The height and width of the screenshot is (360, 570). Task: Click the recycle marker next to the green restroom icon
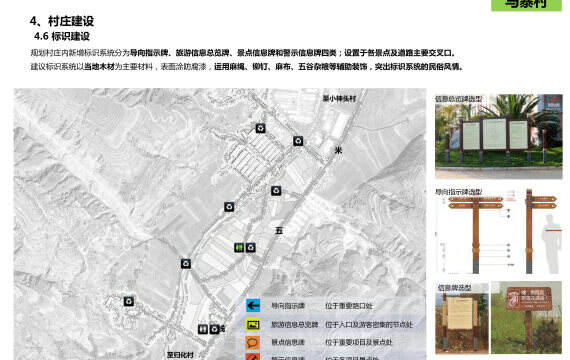250,248
